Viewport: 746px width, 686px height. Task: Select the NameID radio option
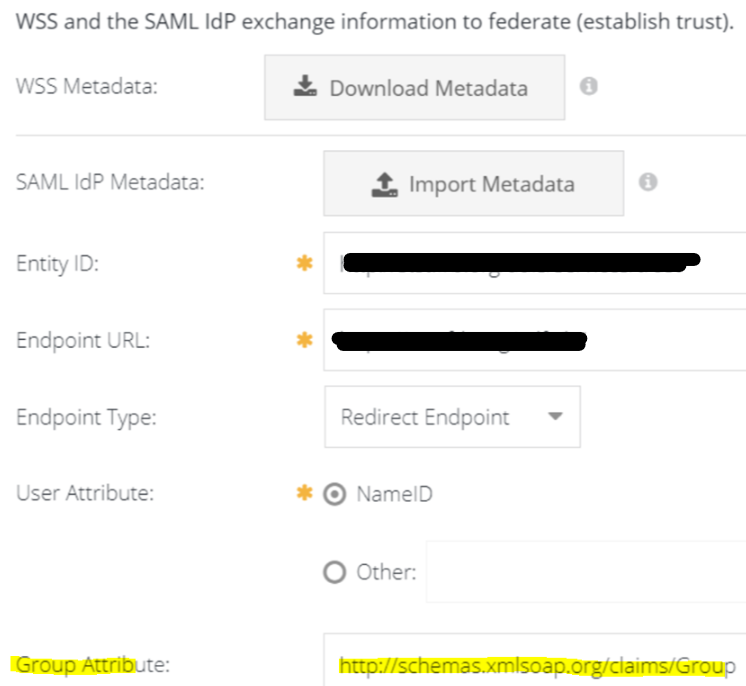(335, 494)
